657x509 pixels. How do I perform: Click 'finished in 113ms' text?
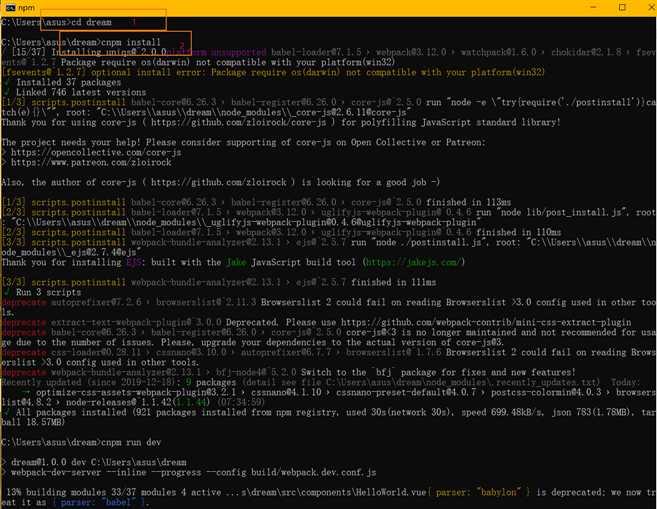click(x=468, y=202)
